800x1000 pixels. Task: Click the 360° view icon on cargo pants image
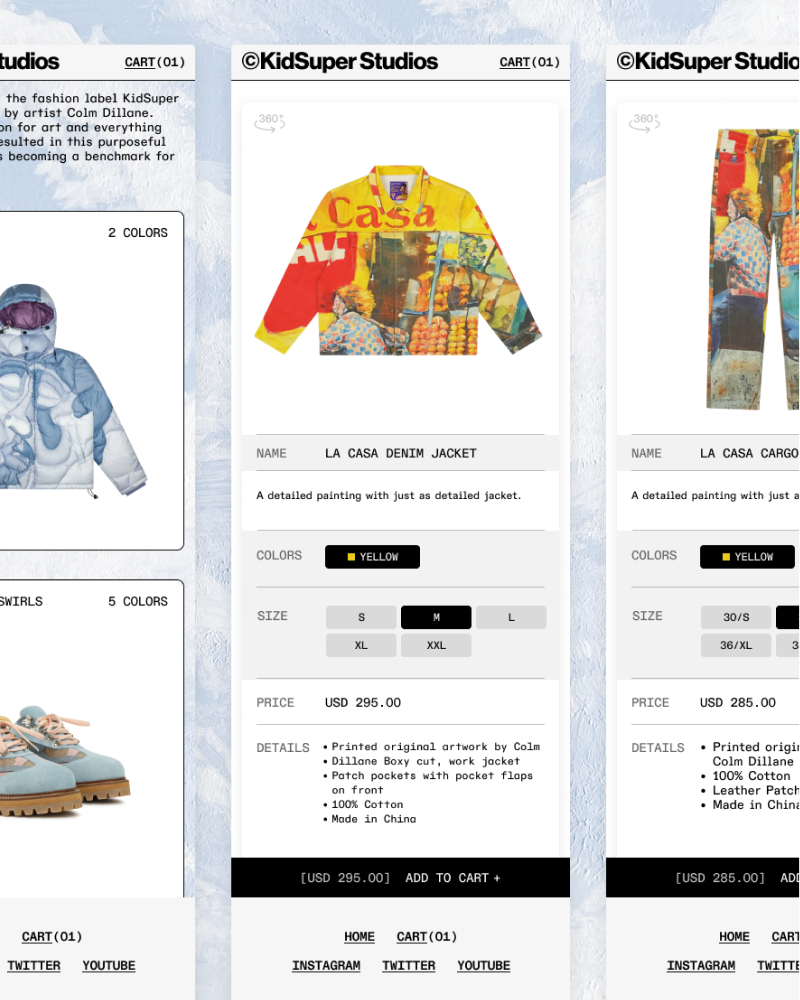[644, 122]
